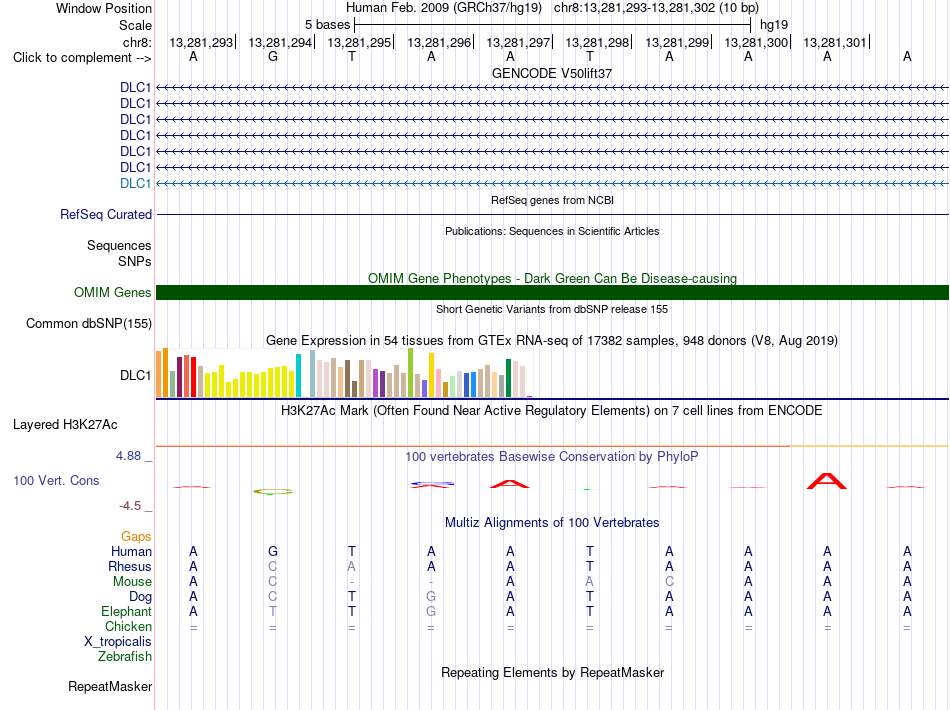The width and height of the screenshot is (950, 710).
Task: Click the OMIM Genes label
Action: (x=112, y=293)
